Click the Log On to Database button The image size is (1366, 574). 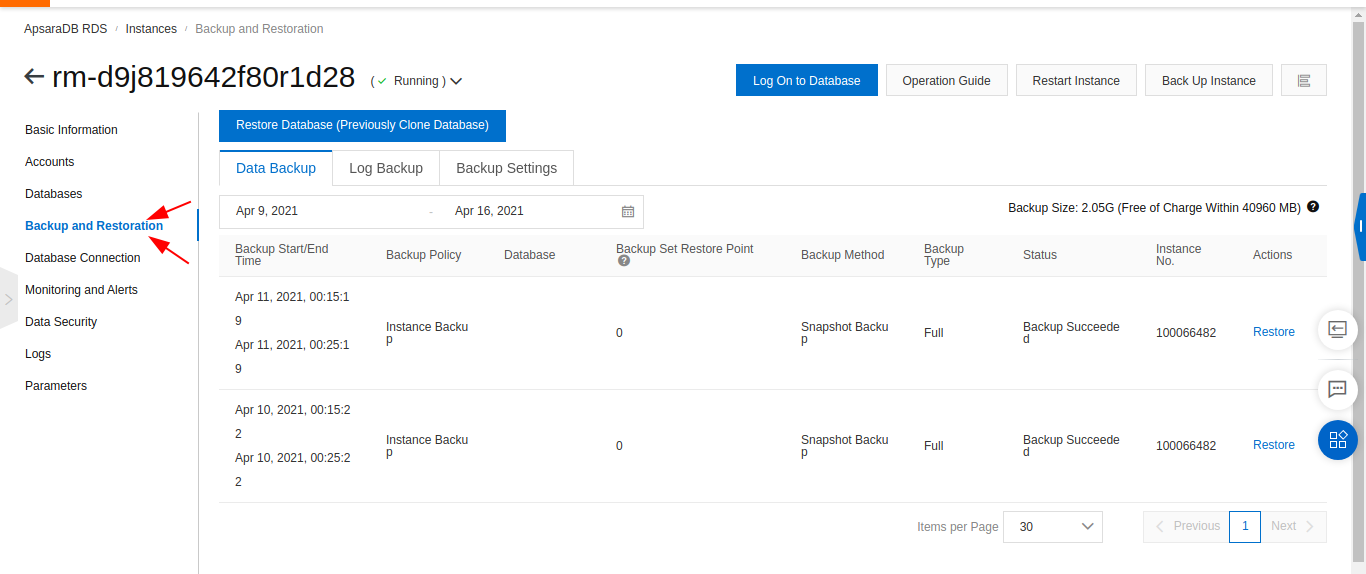click(806, 80)
